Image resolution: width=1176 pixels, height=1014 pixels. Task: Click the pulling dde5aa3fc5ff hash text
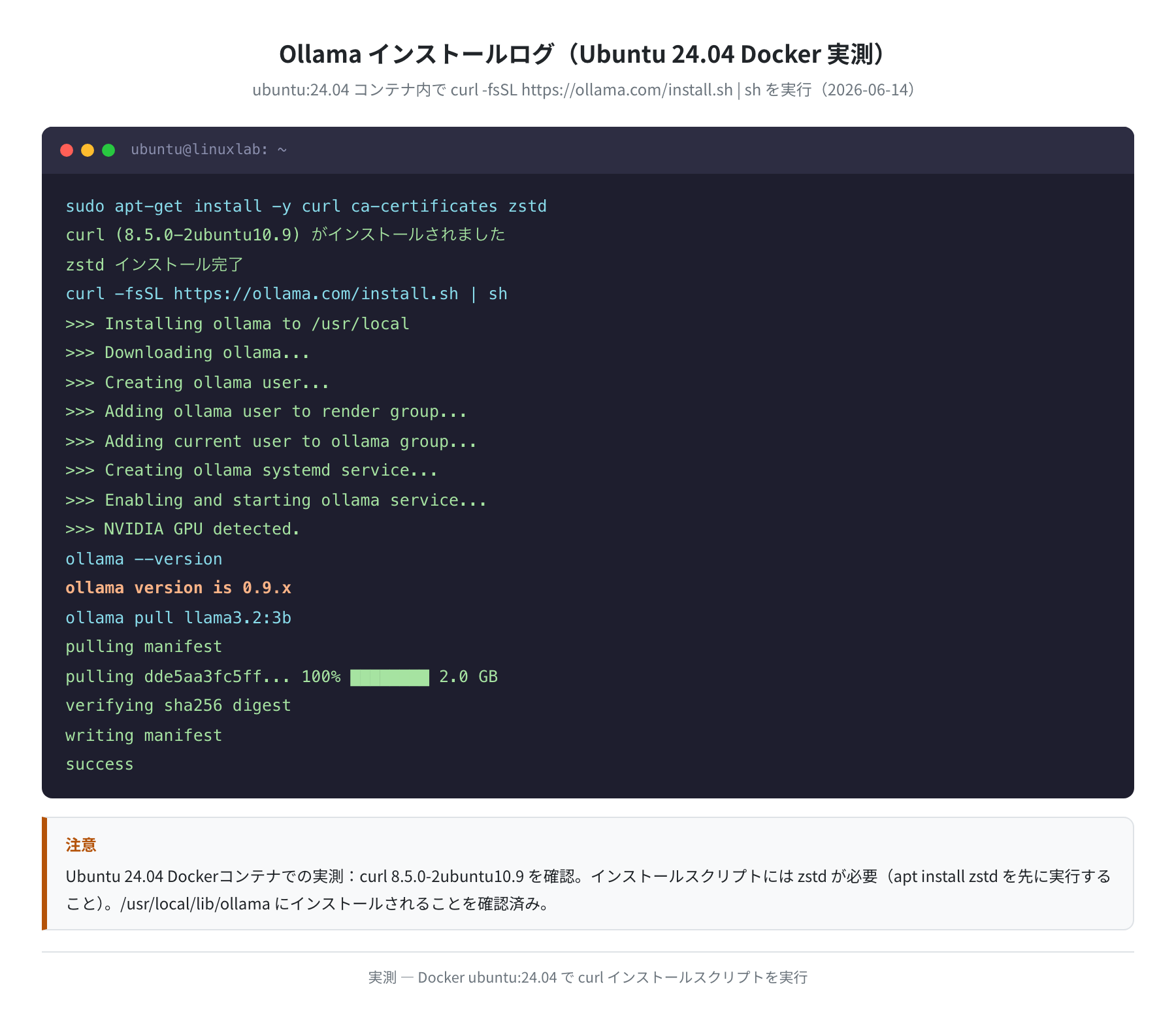(x=178, y=677)
